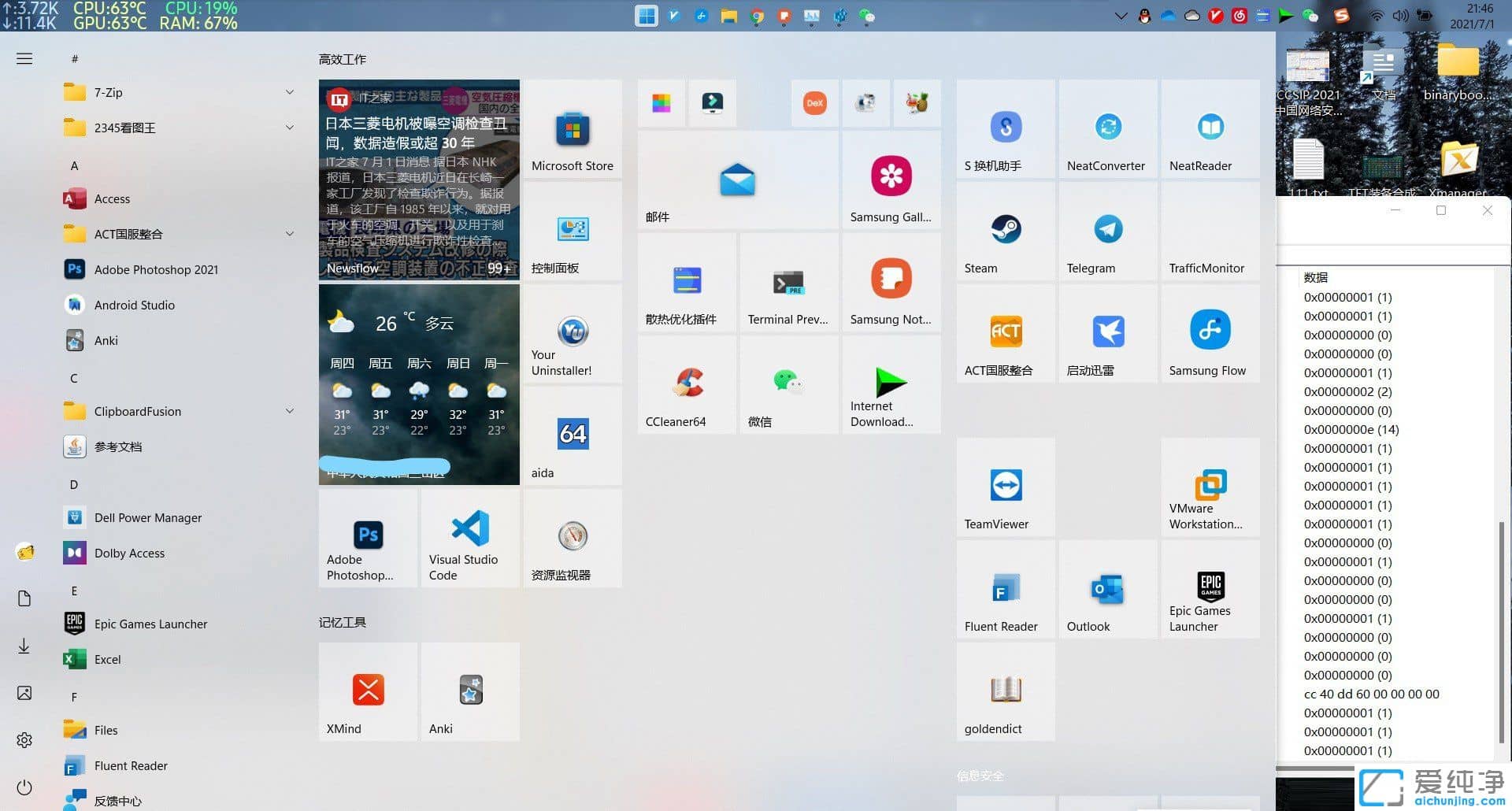Open the Microsoft Store tile
1512x811 pixels.
tap(573, 128)
